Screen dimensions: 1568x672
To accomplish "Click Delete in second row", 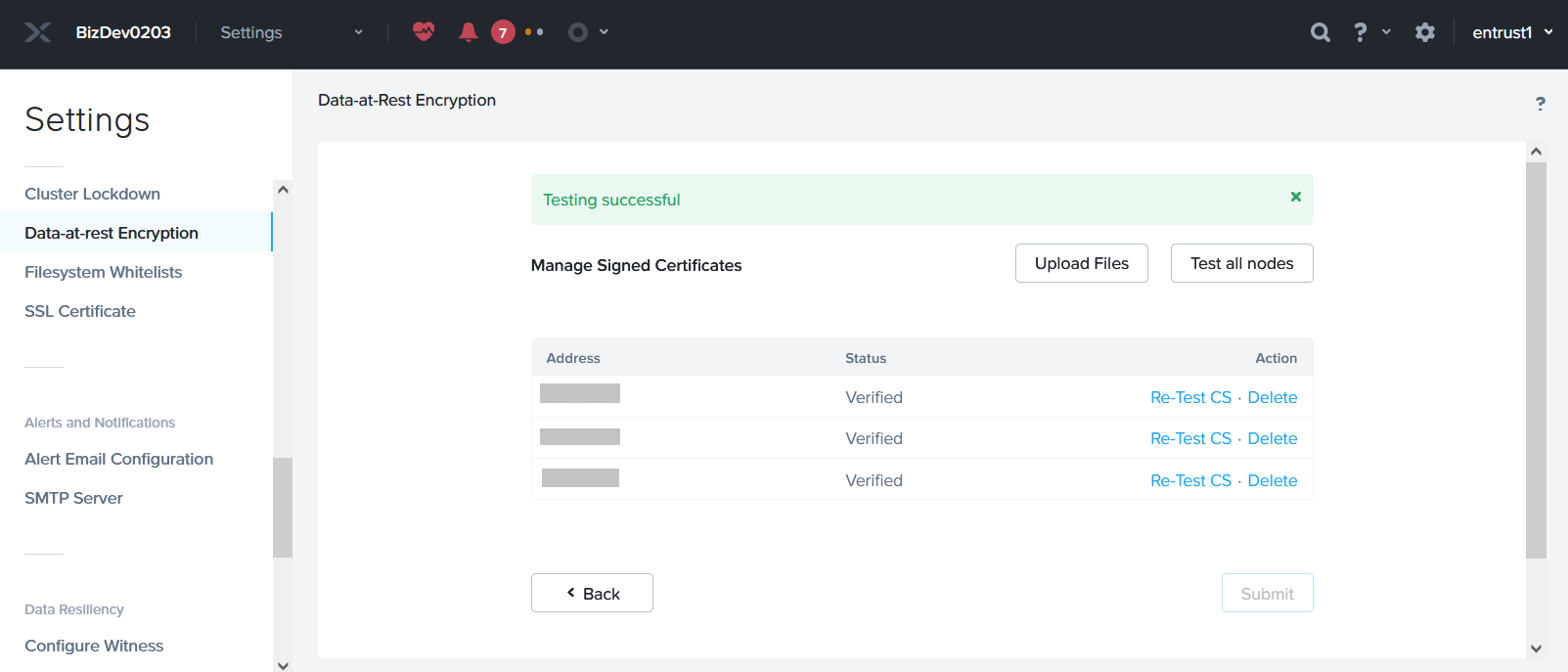I will (x=1273, y=438).
